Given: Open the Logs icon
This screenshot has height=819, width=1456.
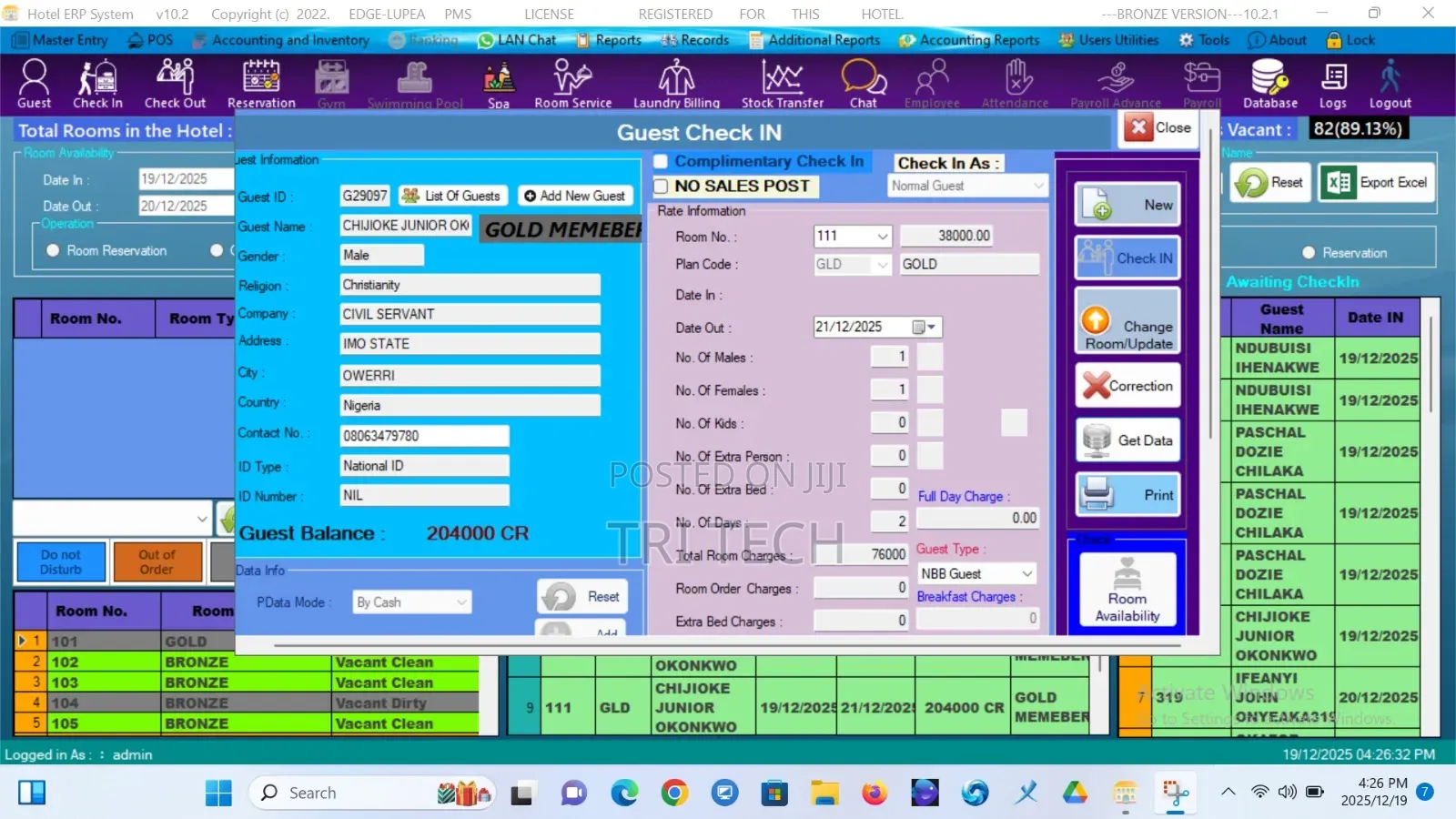Looking at the screenshot, I should 1333,84.
